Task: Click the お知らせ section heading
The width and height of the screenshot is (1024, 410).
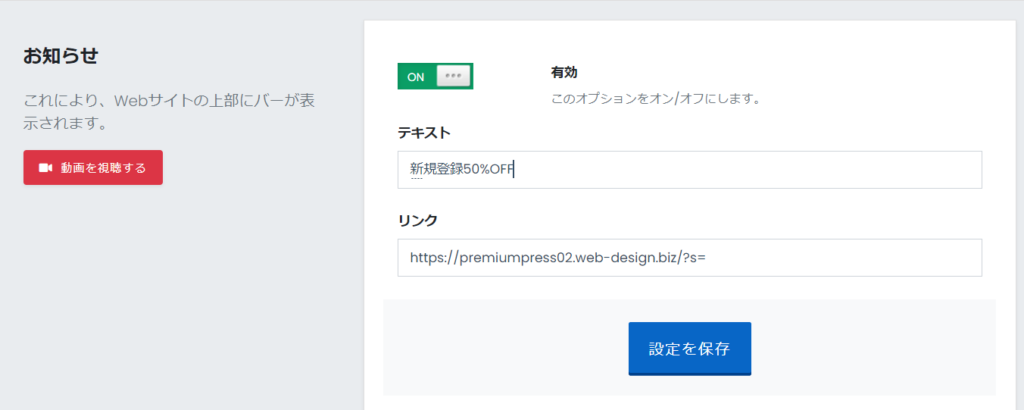Action: 60,56
